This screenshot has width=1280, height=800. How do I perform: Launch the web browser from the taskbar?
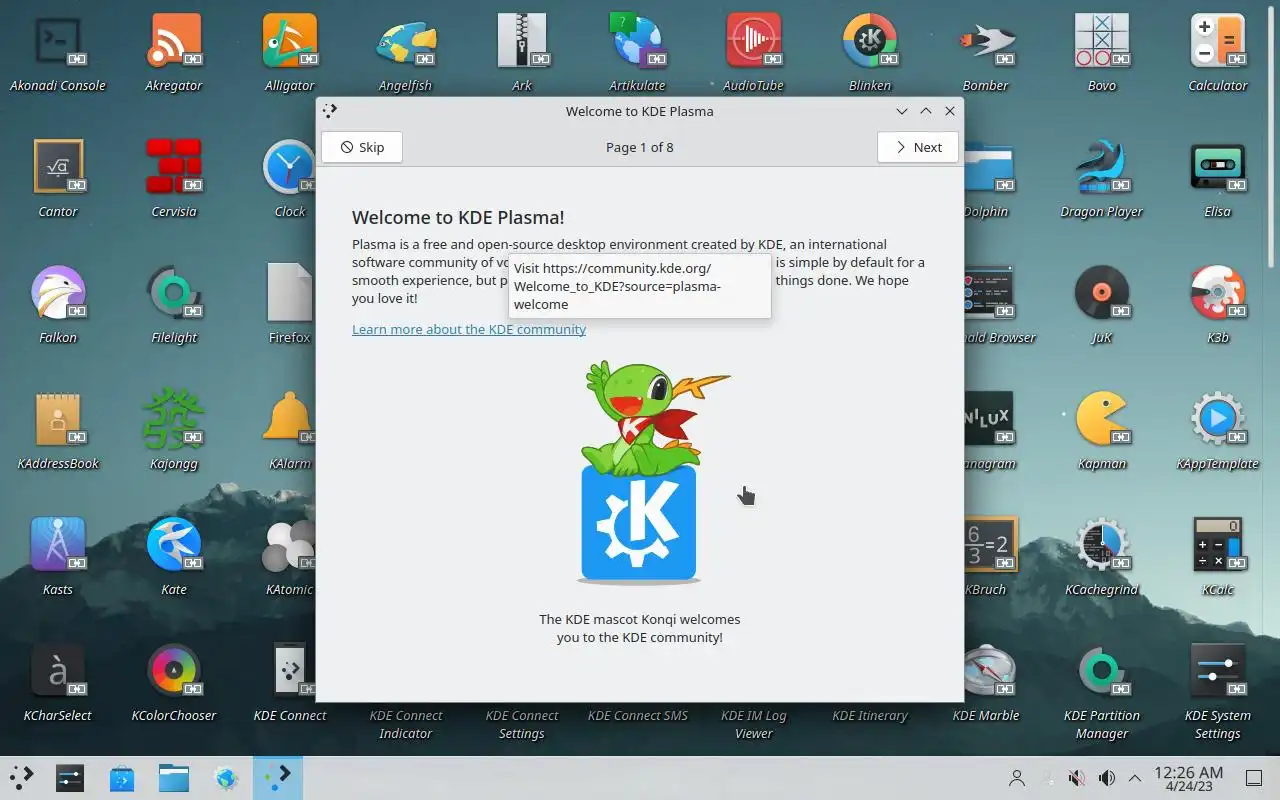point(226,777)
